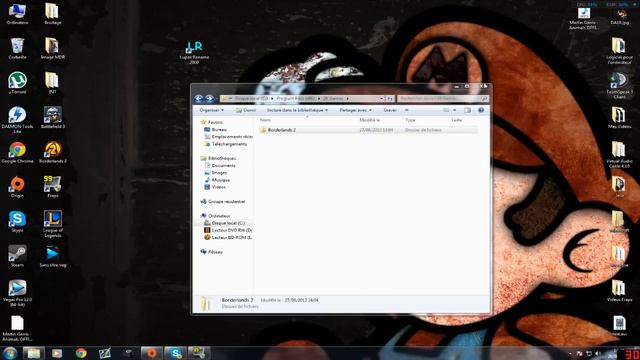Image resolution: width=640 pixels, height=360 pixels.
Task: Launch League of Legends desktop shortcut
Action: pyautogui.click(x=53, y=224)
